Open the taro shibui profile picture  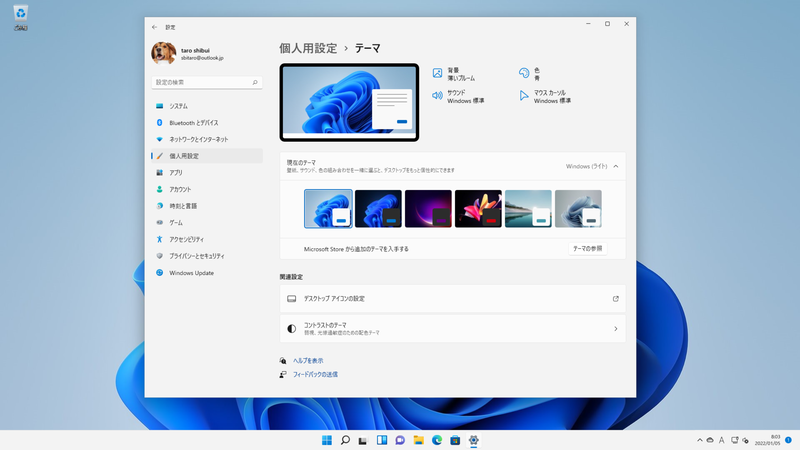(164, 53)
